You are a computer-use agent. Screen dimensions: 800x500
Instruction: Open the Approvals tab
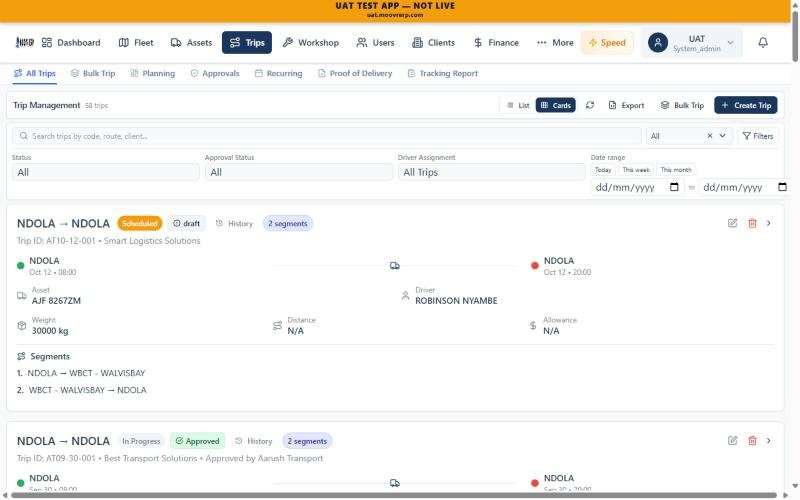click(215, 73)
